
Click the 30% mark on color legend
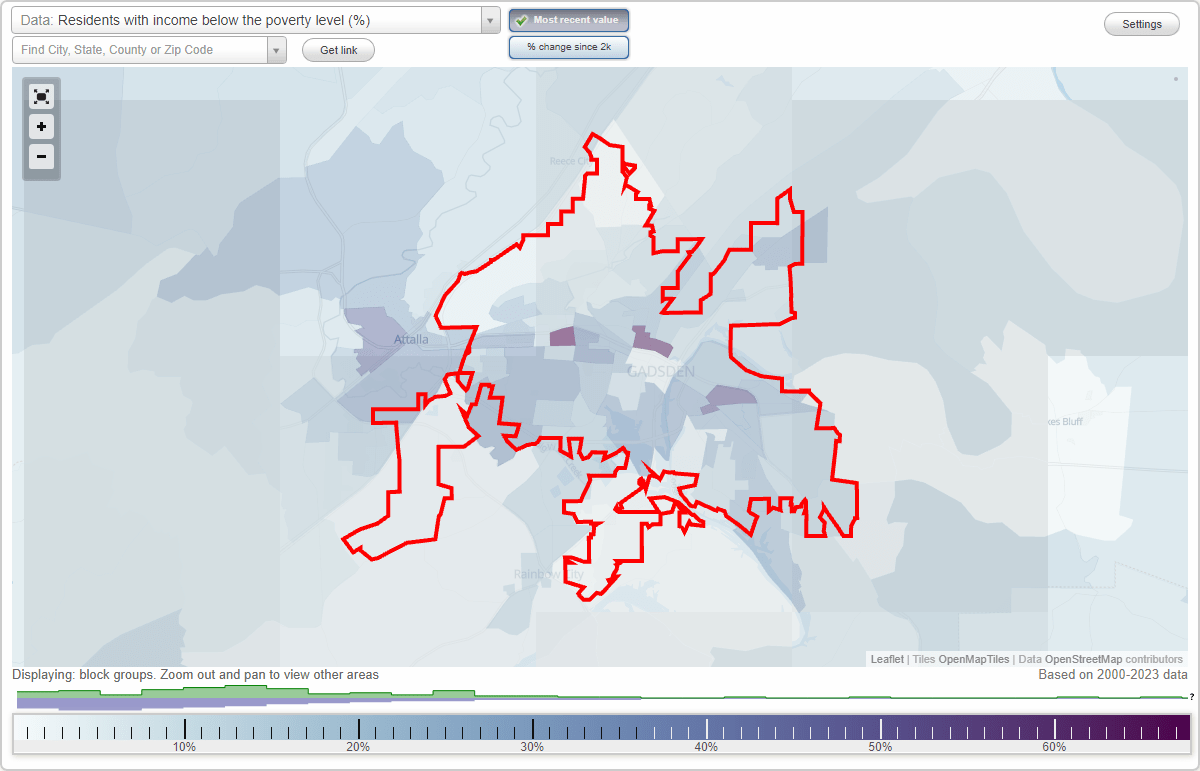pos(533,729)
